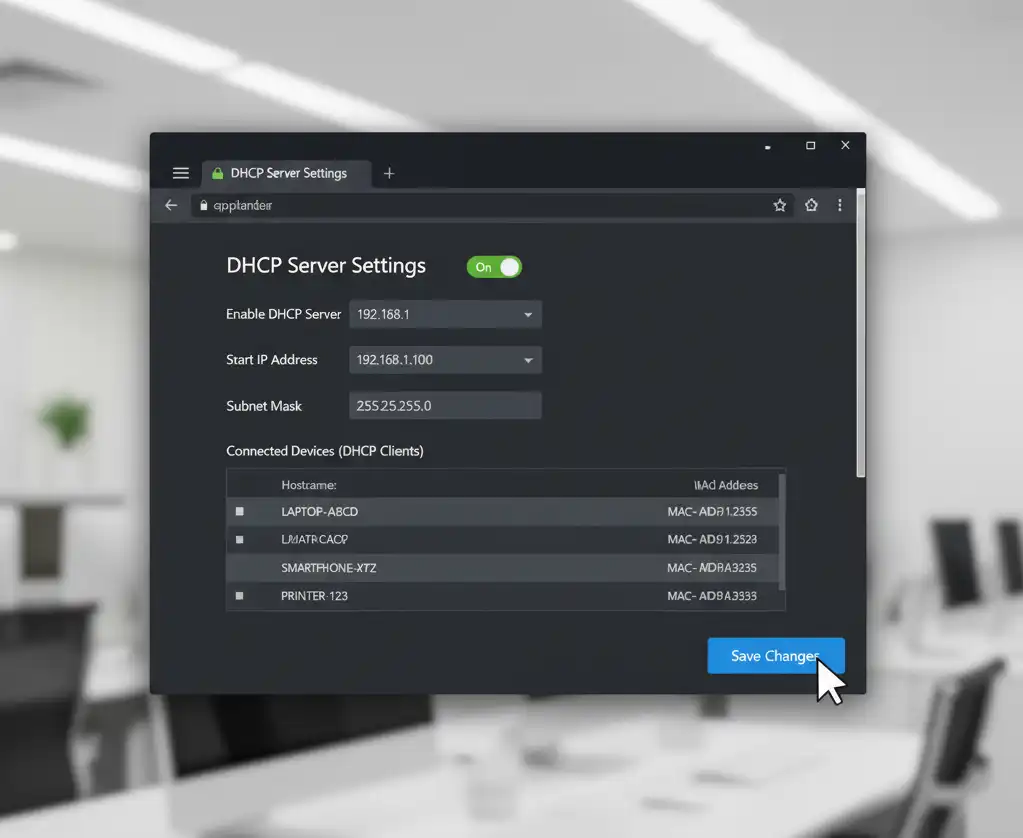Viewport: 1023px width, 838px height.
Task: Open a new tab with plus icon
Action: [x=389, y=173]
